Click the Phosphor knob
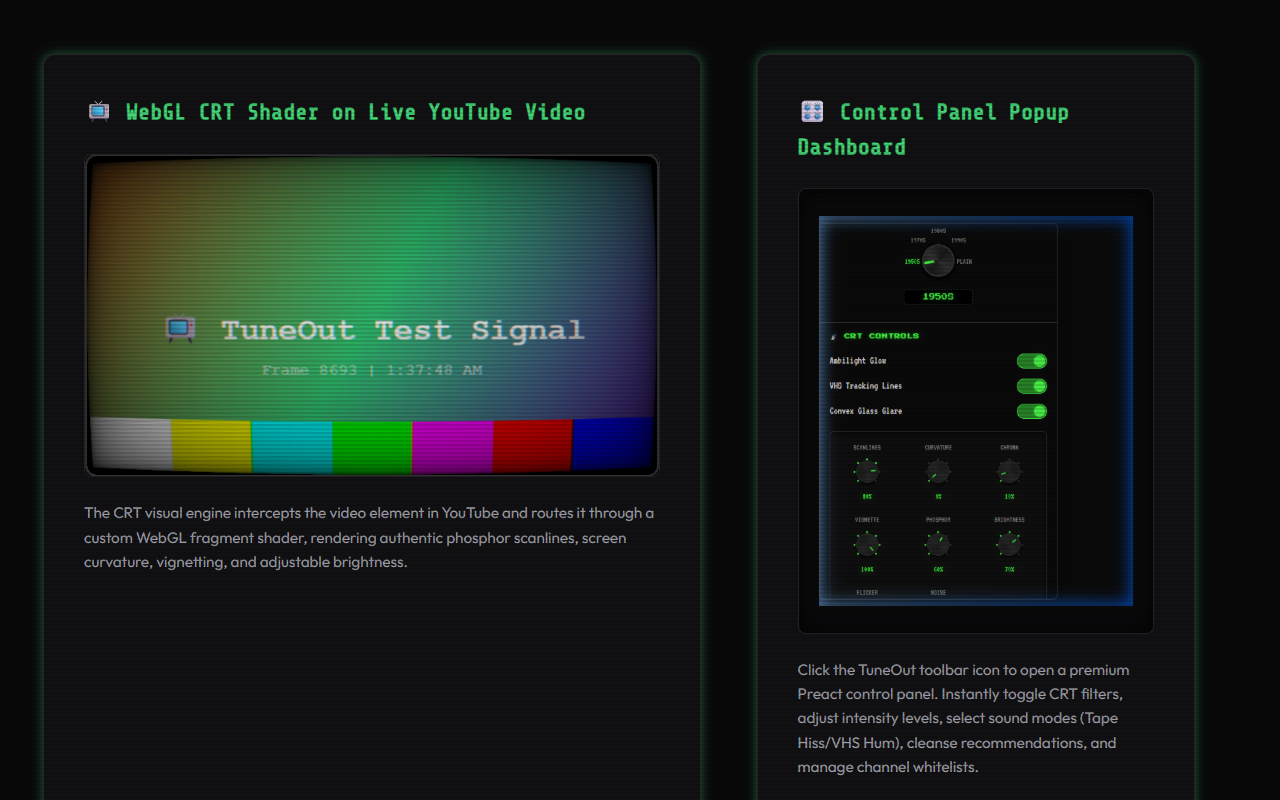Viewport: 1280px width, 800px height. (938, 544)
